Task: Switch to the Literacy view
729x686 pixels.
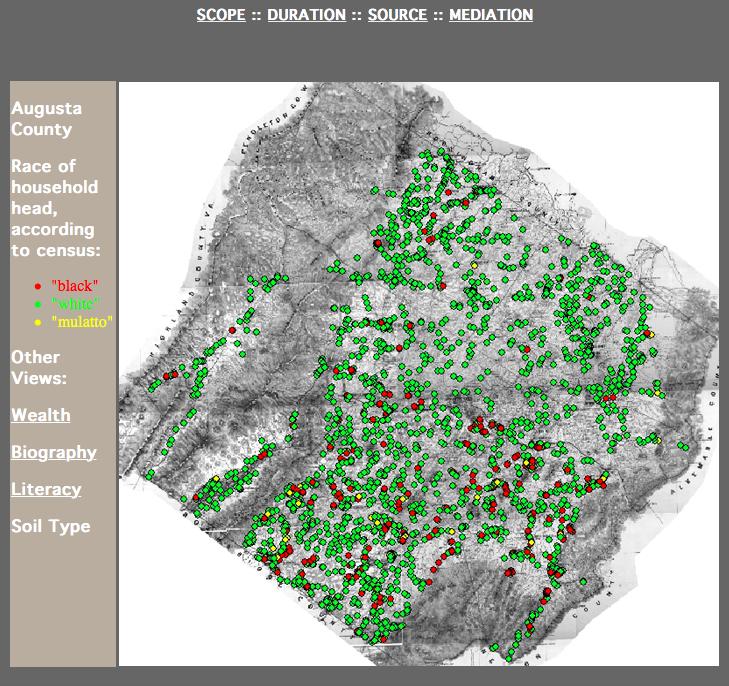Action: pos(46,489)
